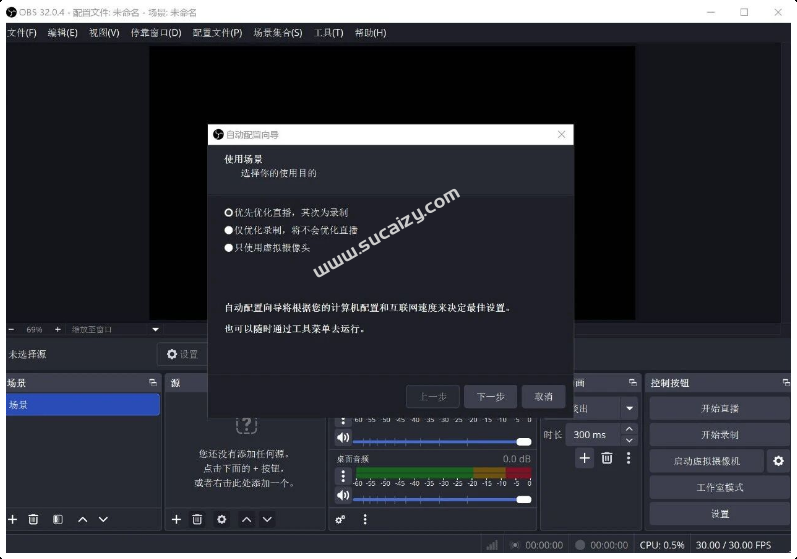
Task: Toggle 工作室模式 button
Action: [720, 487]
